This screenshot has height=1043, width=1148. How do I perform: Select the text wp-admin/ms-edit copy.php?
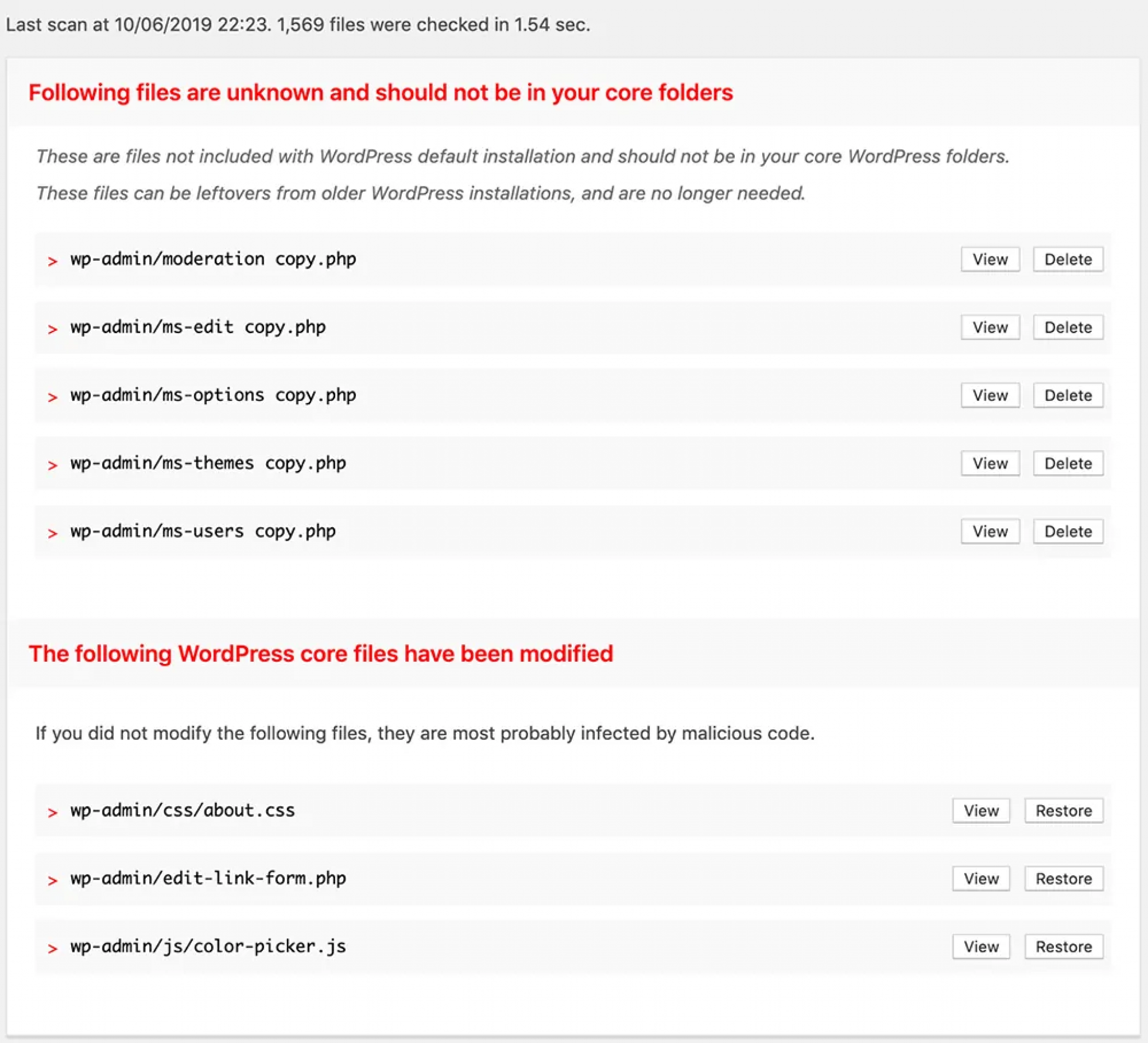198,327
